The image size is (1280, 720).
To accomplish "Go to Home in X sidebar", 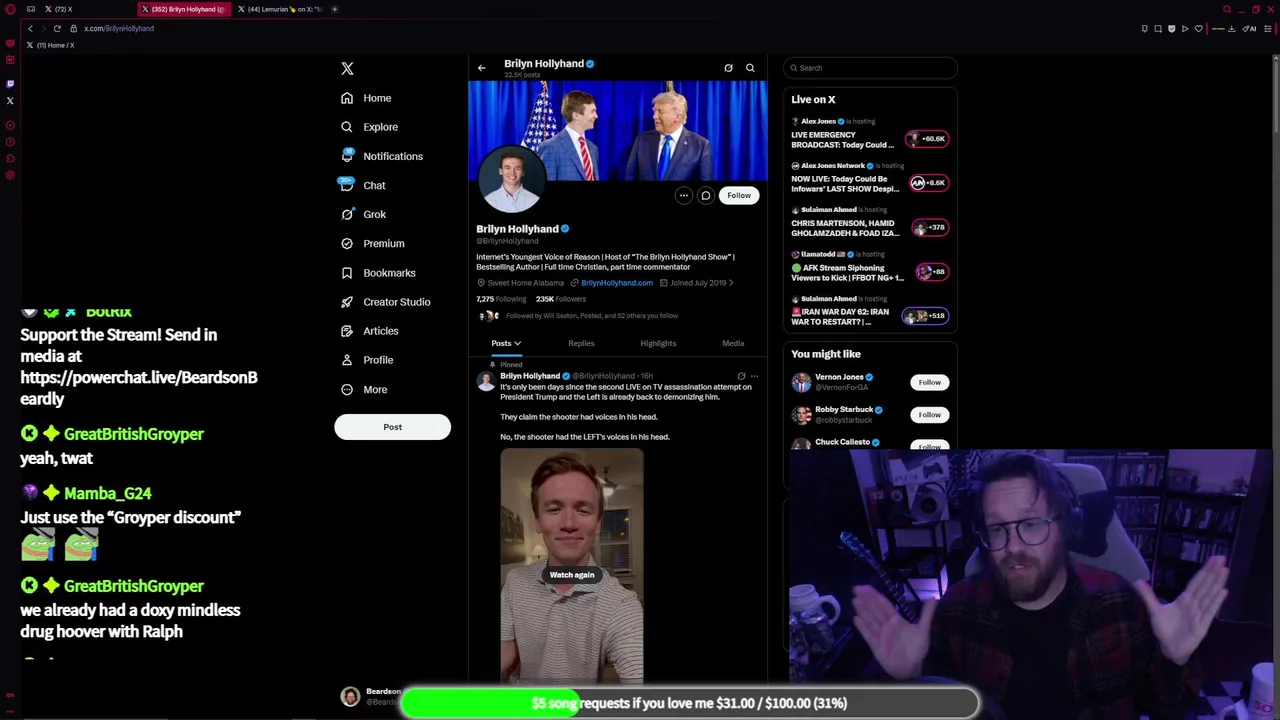I will [x=365, y=98].
